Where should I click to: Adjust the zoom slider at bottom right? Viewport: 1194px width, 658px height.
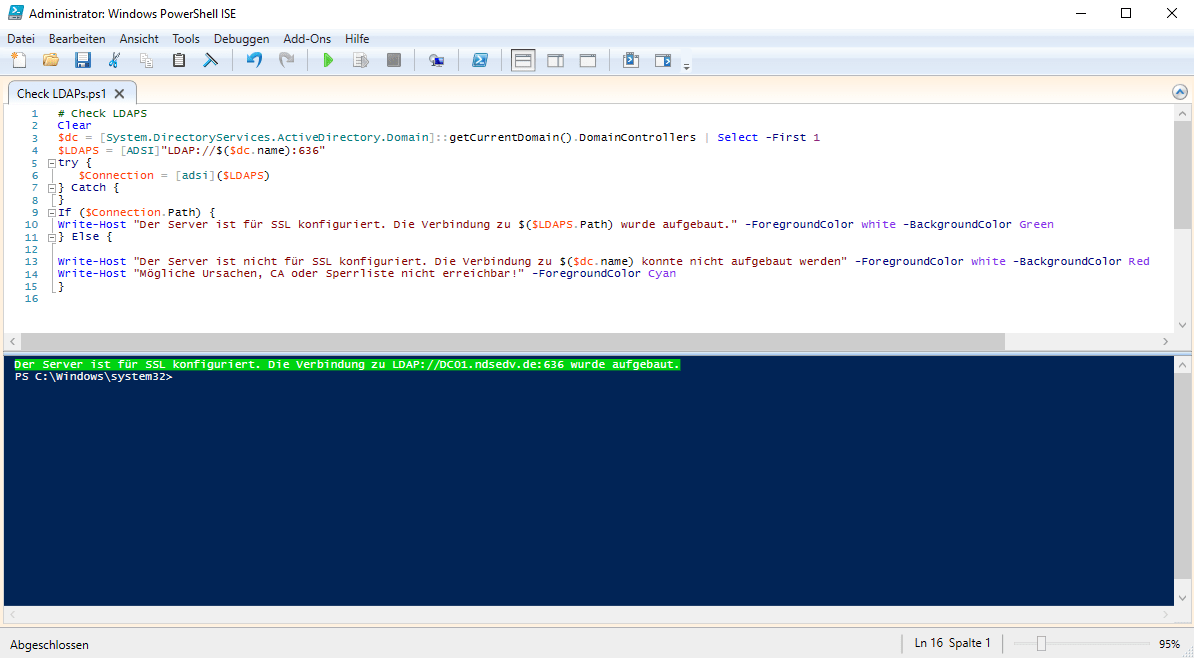pos(1043,643)
